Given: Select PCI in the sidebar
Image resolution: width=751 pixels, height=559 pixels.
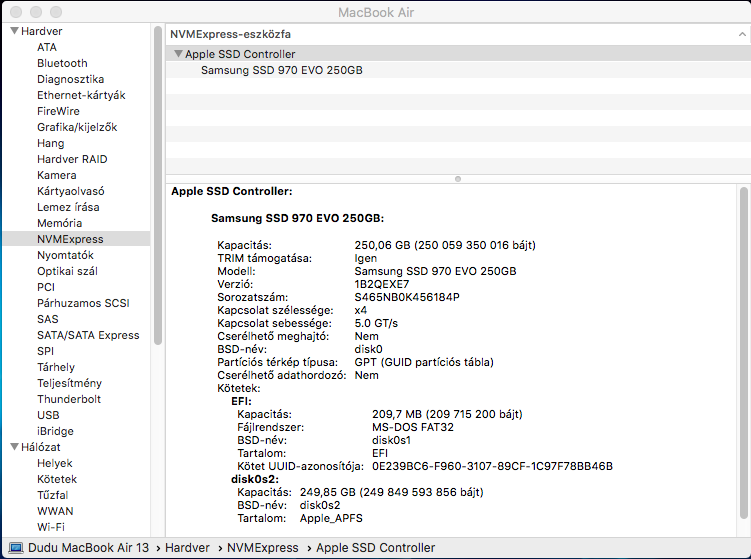Looking at the screenshot, I should (46, 287).
